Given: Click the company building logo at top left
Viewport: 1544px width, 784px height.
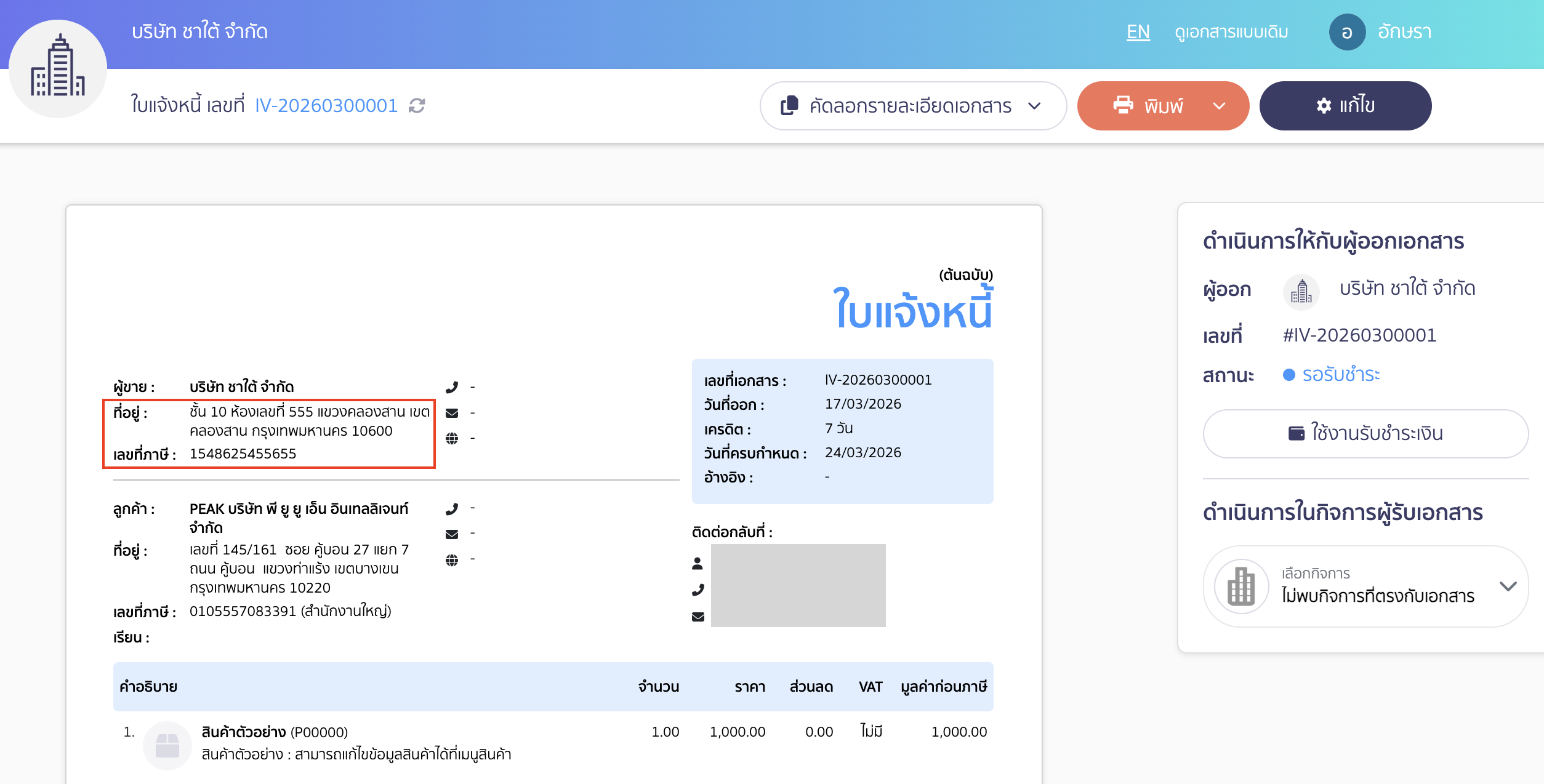Looking at the screenshot, I should pyautogui.click(x=58, y=68).
